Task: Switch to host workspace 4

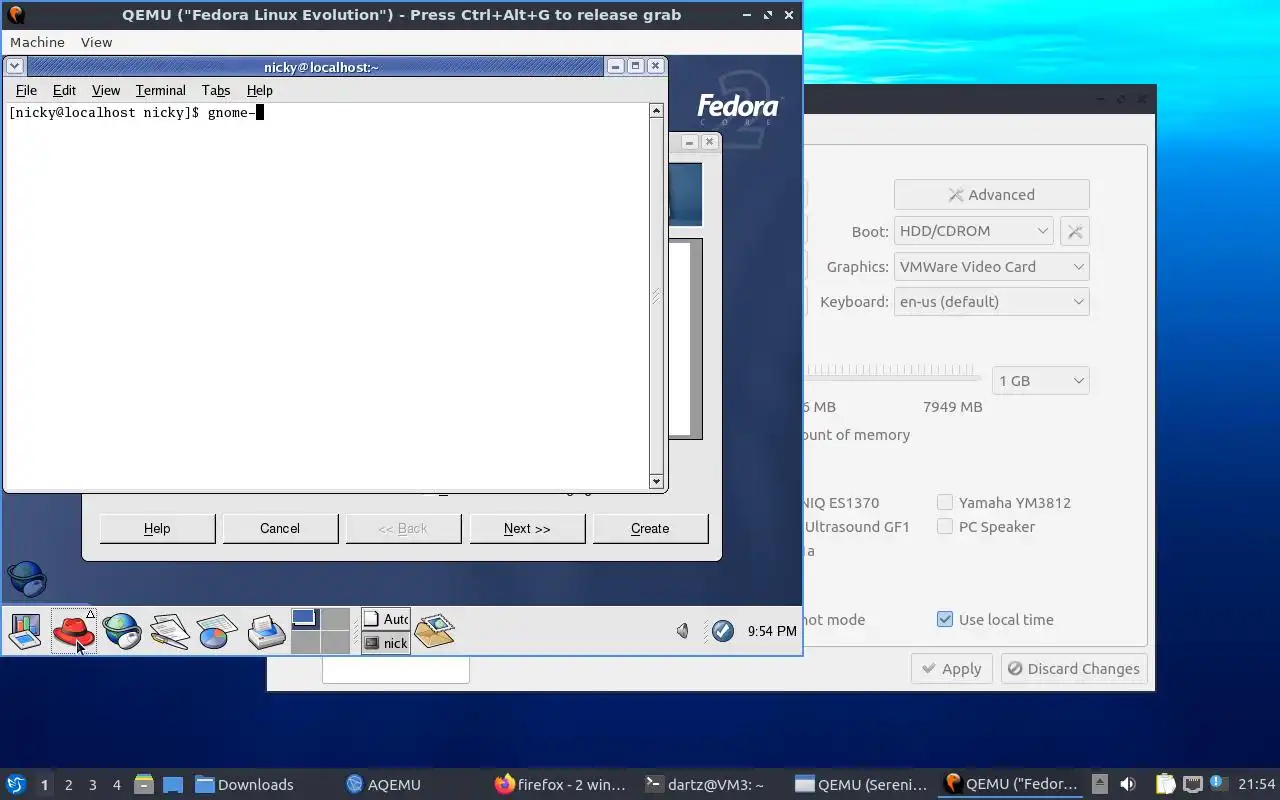Action: (117, 785)
